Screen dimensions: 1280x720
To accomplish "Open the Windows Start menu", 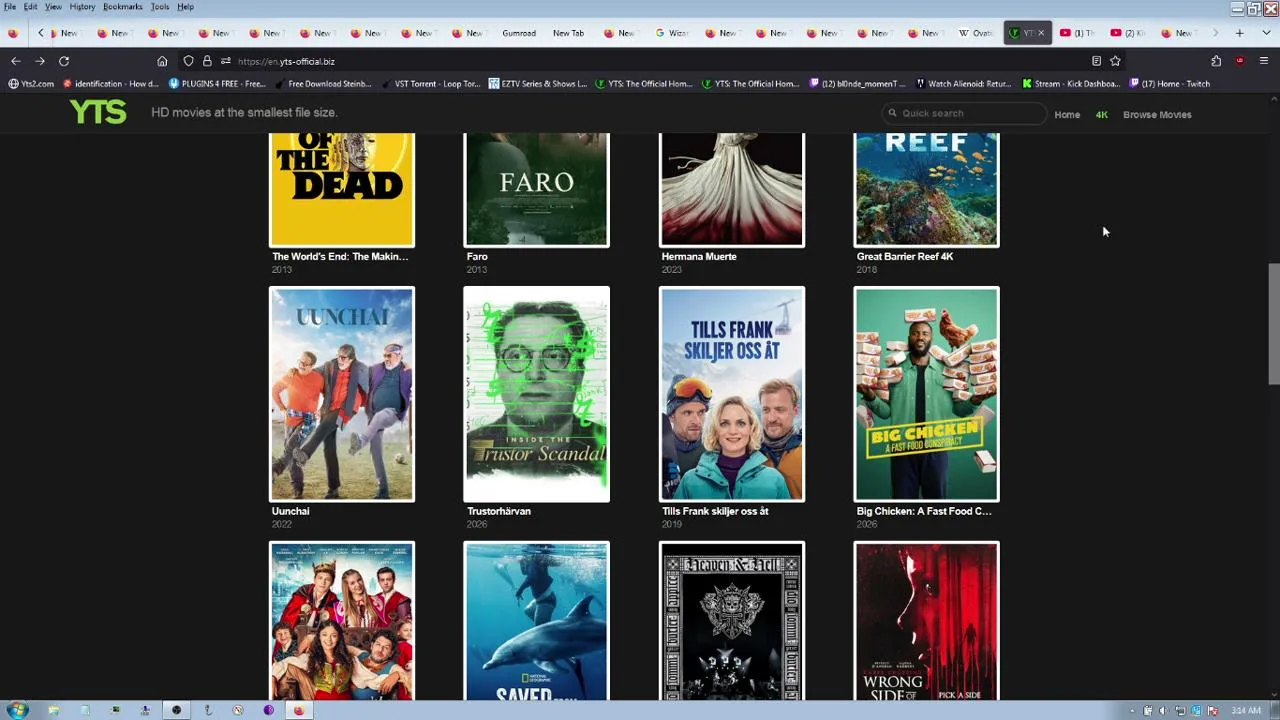I will click(x=17, y=710).
